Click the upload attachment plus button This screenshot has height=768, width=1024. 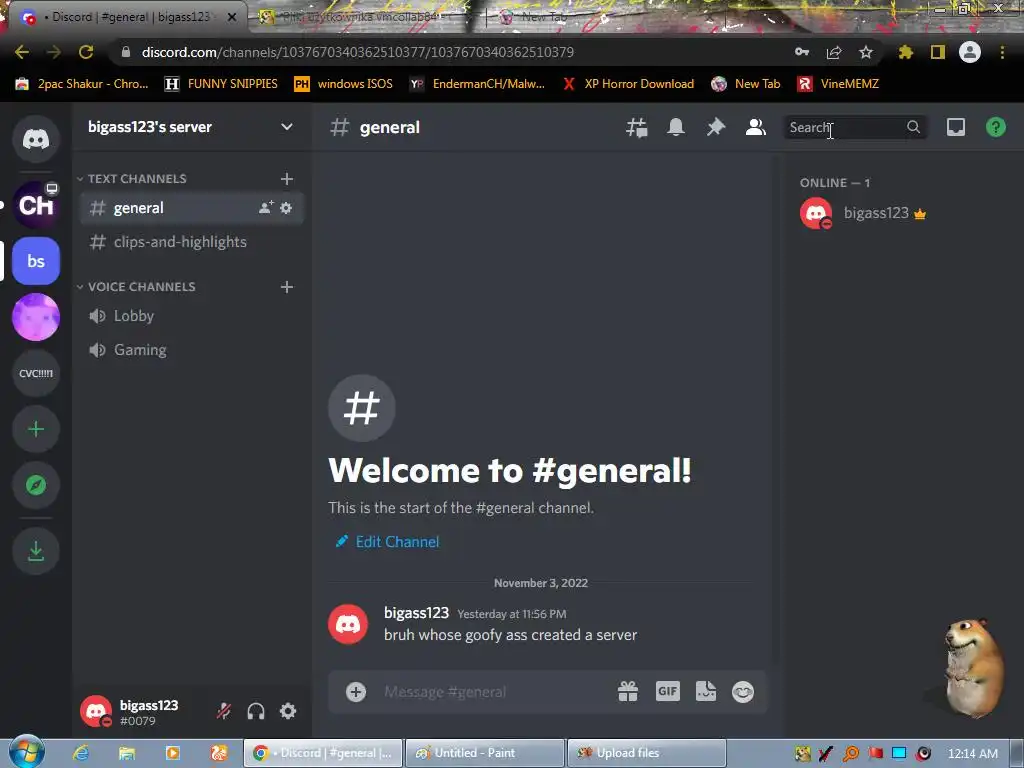[356, 692]
